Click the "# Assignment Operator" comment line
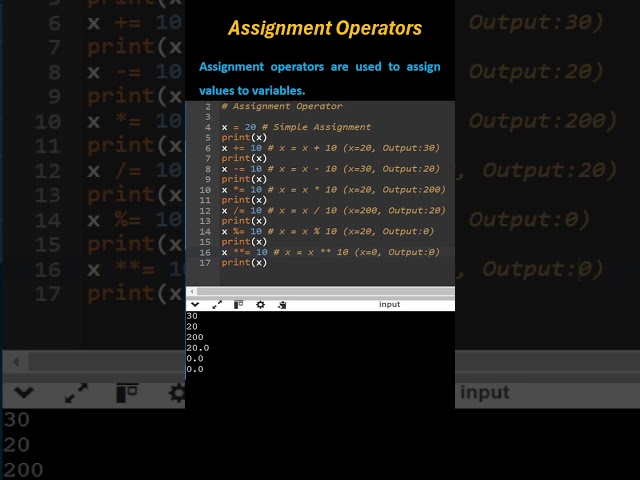Image resolution: width=640 pixels, height=480 pixels. click(x=282, y=107)
